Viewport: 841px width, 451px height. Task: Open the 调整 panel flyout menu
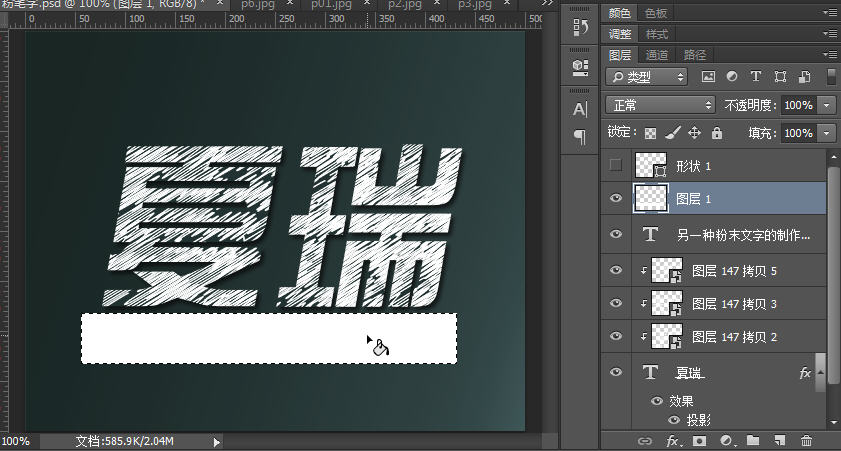(x=830, y=33)
